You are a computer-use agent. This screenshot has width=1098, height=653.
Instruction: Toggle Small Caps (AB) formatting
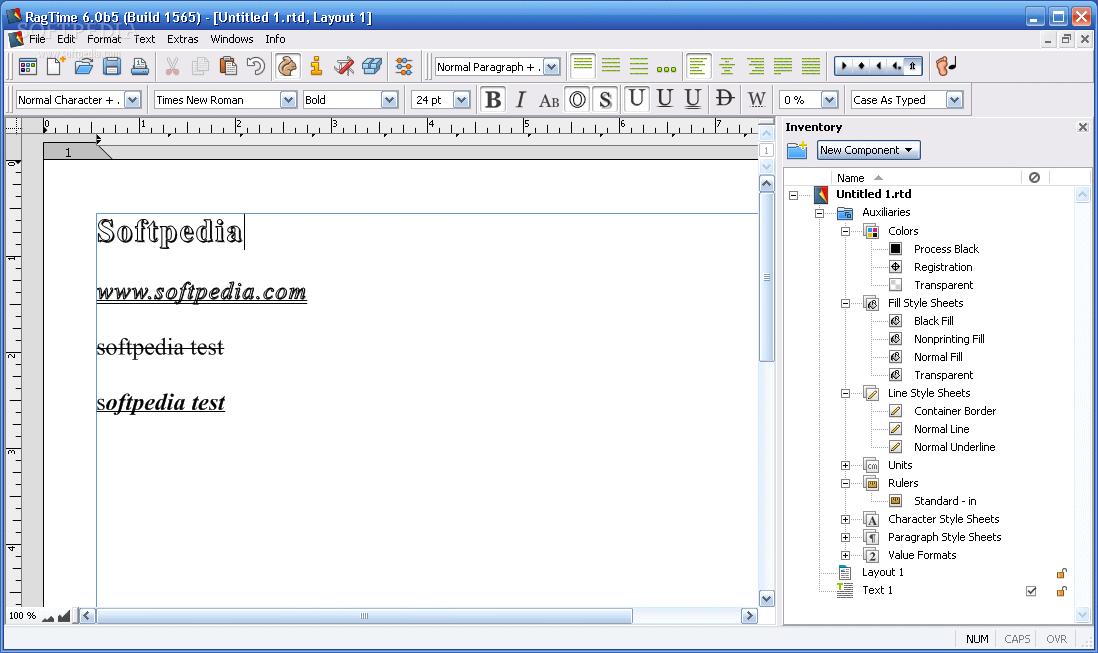coord(549,99)
